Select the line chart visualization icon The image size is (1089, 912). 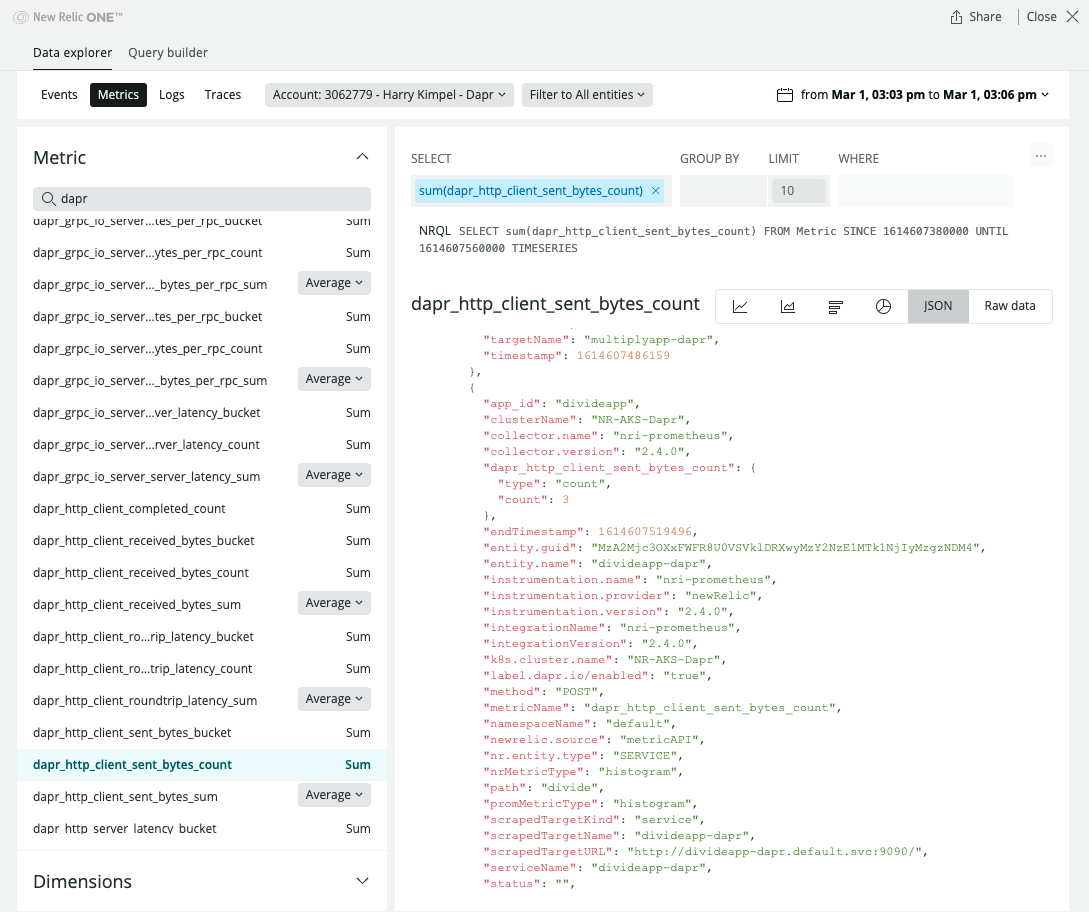tap(740, 306)
